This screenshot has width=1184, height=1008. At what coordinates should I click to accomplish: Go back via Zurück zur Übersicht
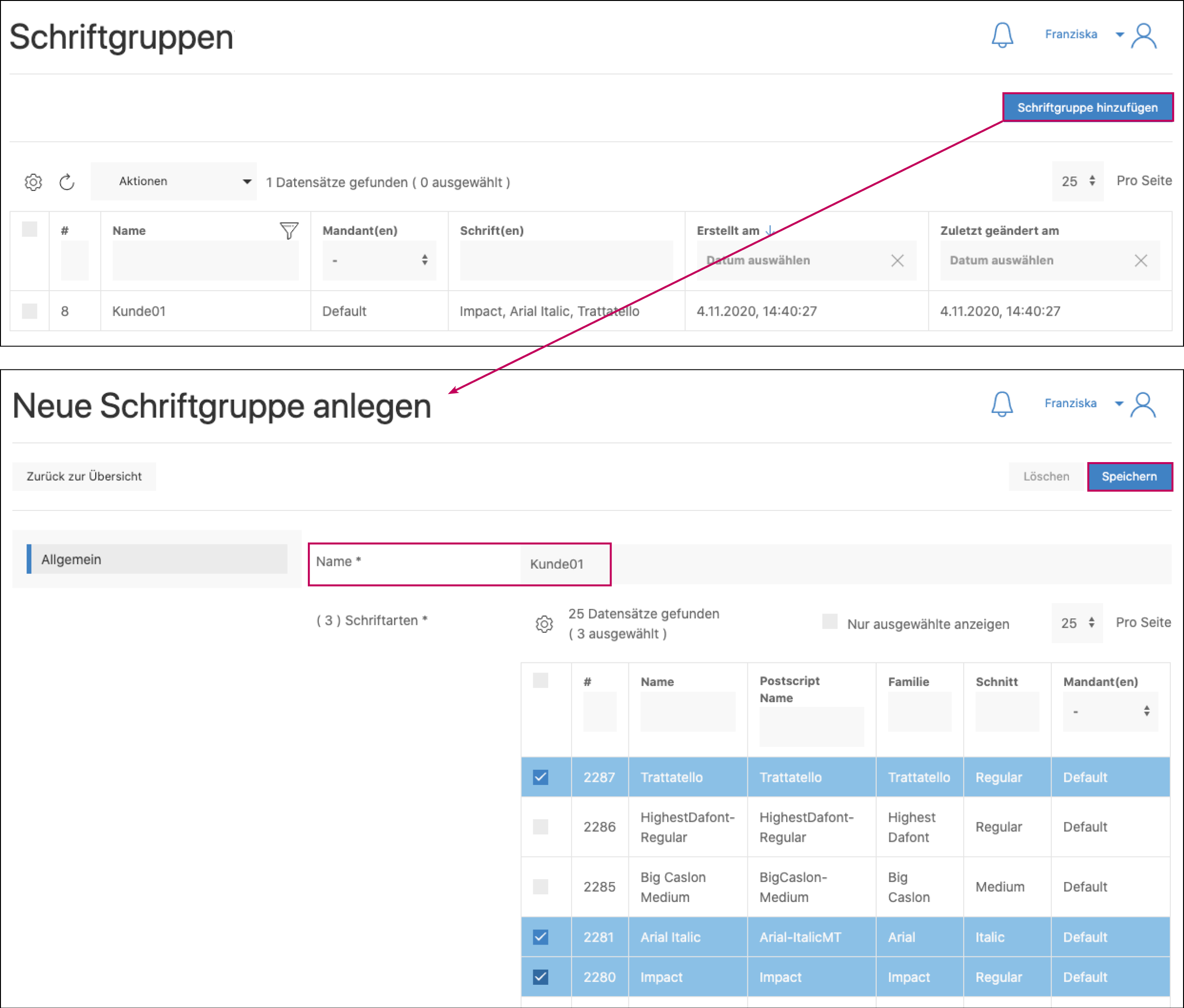click(84, 476)
